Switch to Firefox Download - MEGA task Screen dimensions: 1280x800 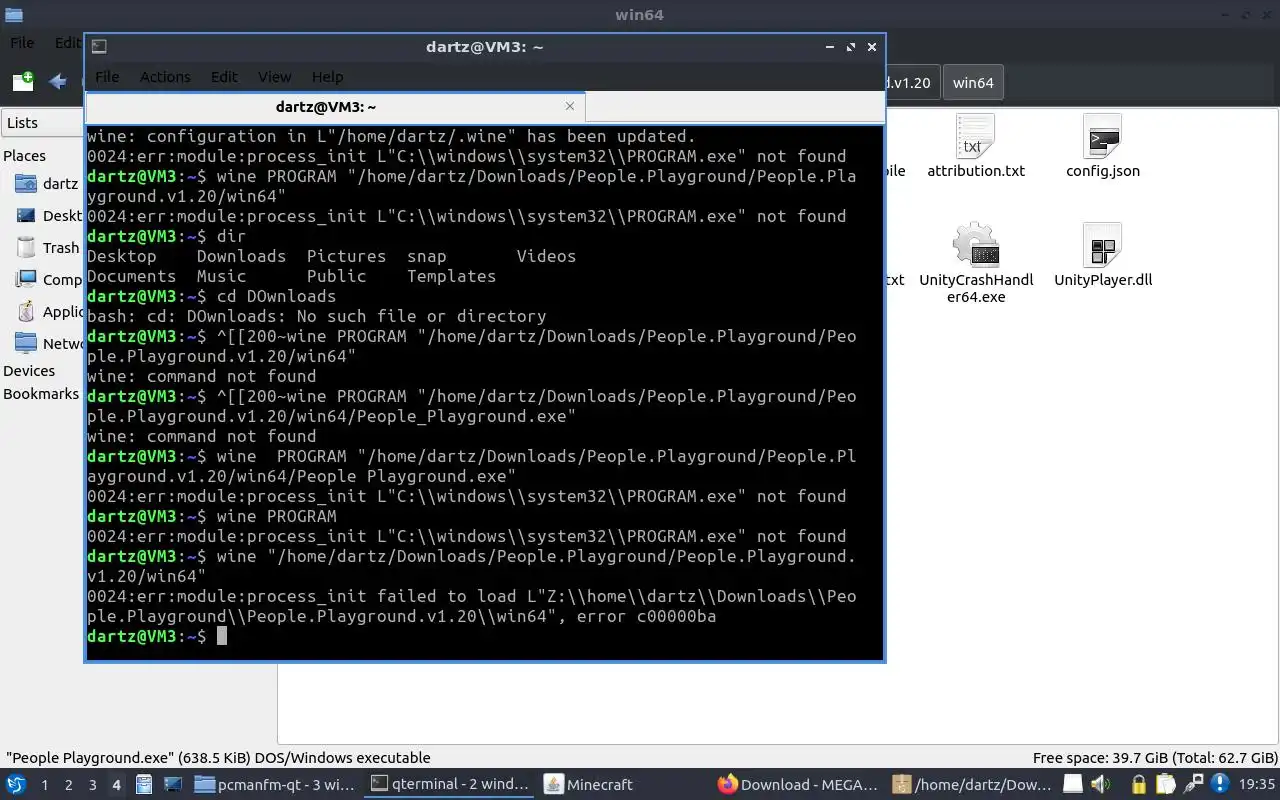[x=800, y=785]
